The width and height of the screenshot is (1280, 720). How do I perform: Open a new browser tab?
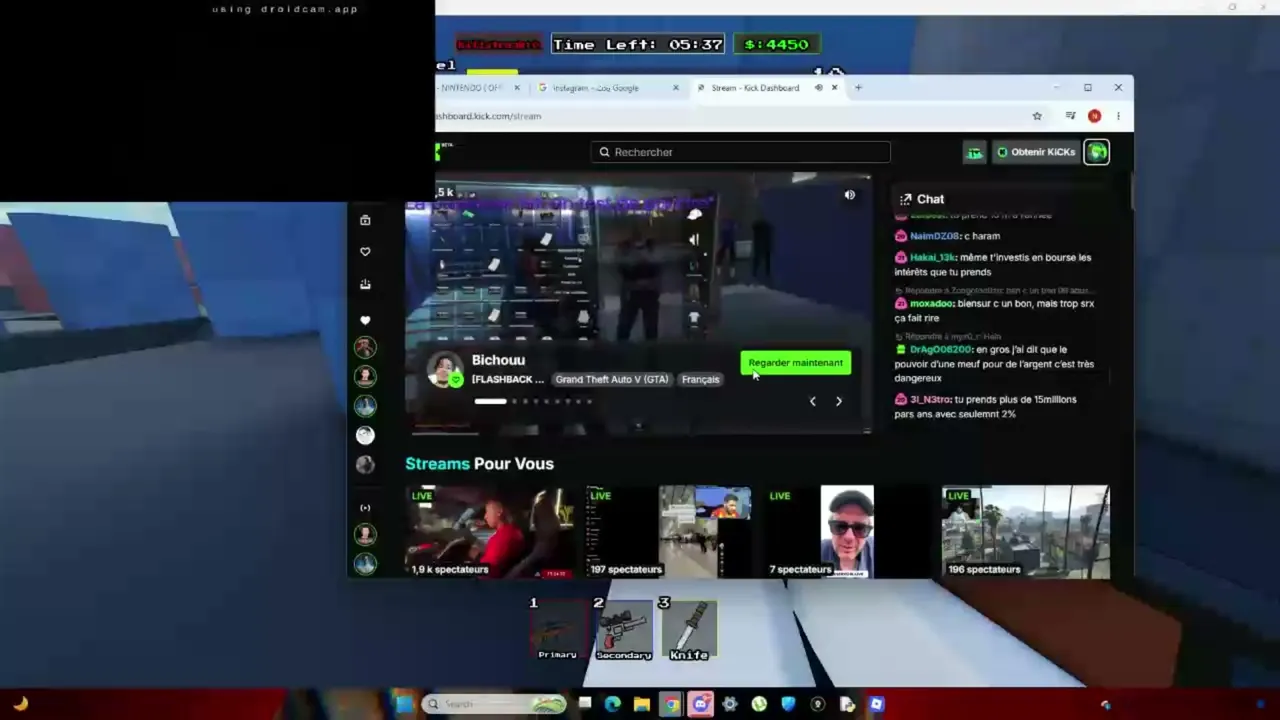coord(859,88)
